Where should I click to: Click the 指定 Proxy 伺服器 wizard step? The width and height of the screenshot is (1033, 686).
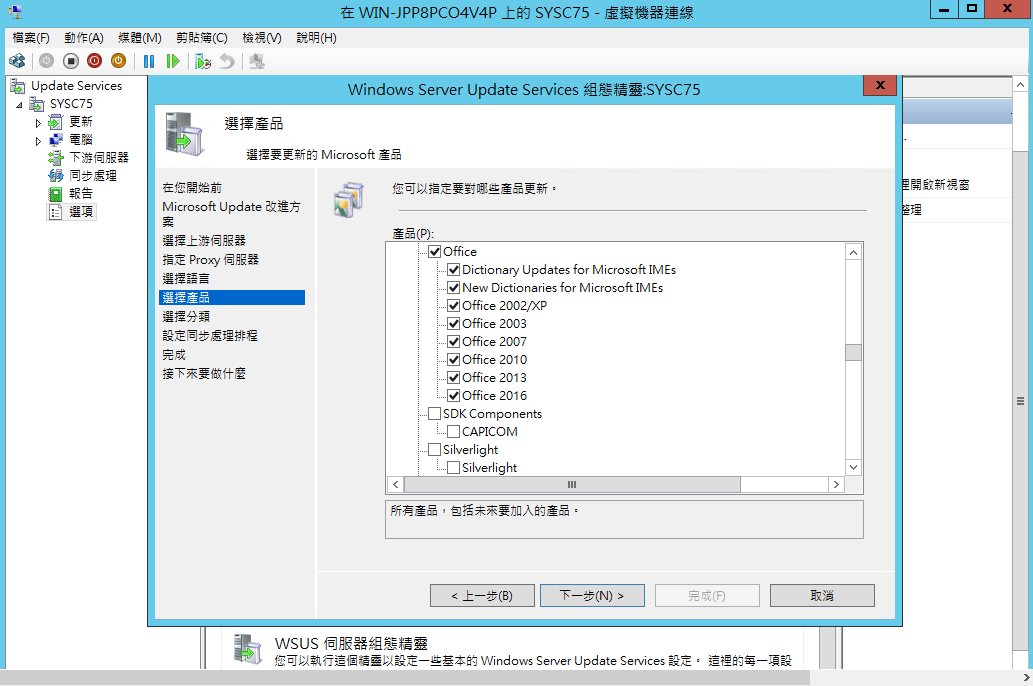click(211, 260)
